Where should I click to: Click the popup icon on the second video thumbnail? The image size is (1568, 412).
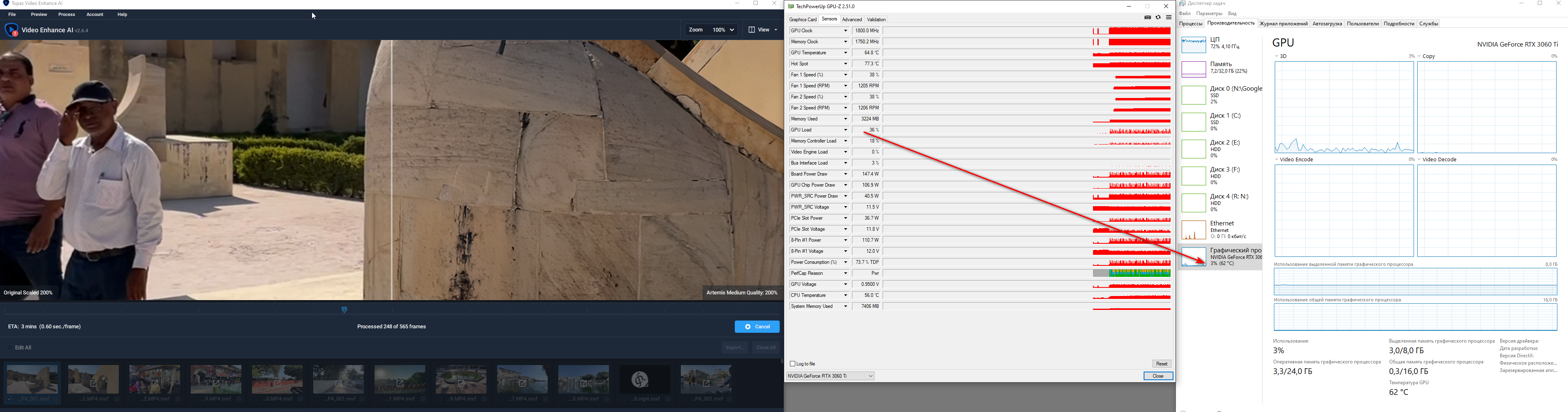(94, 384)
